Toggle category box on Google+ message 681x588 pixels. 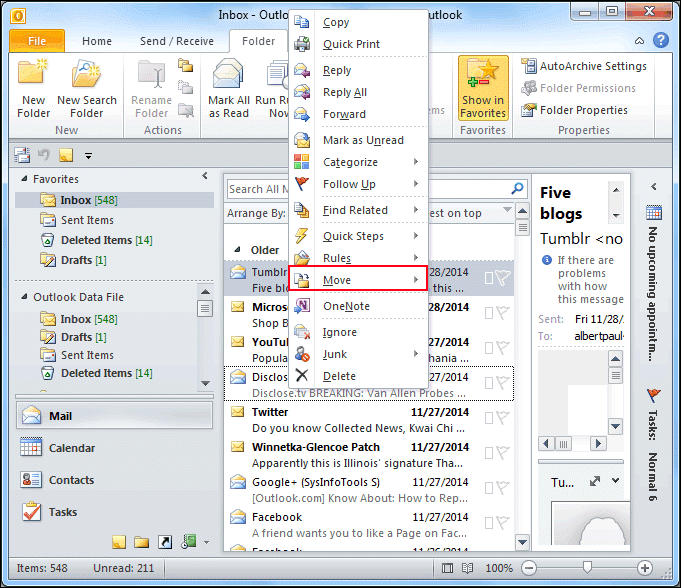489,488
